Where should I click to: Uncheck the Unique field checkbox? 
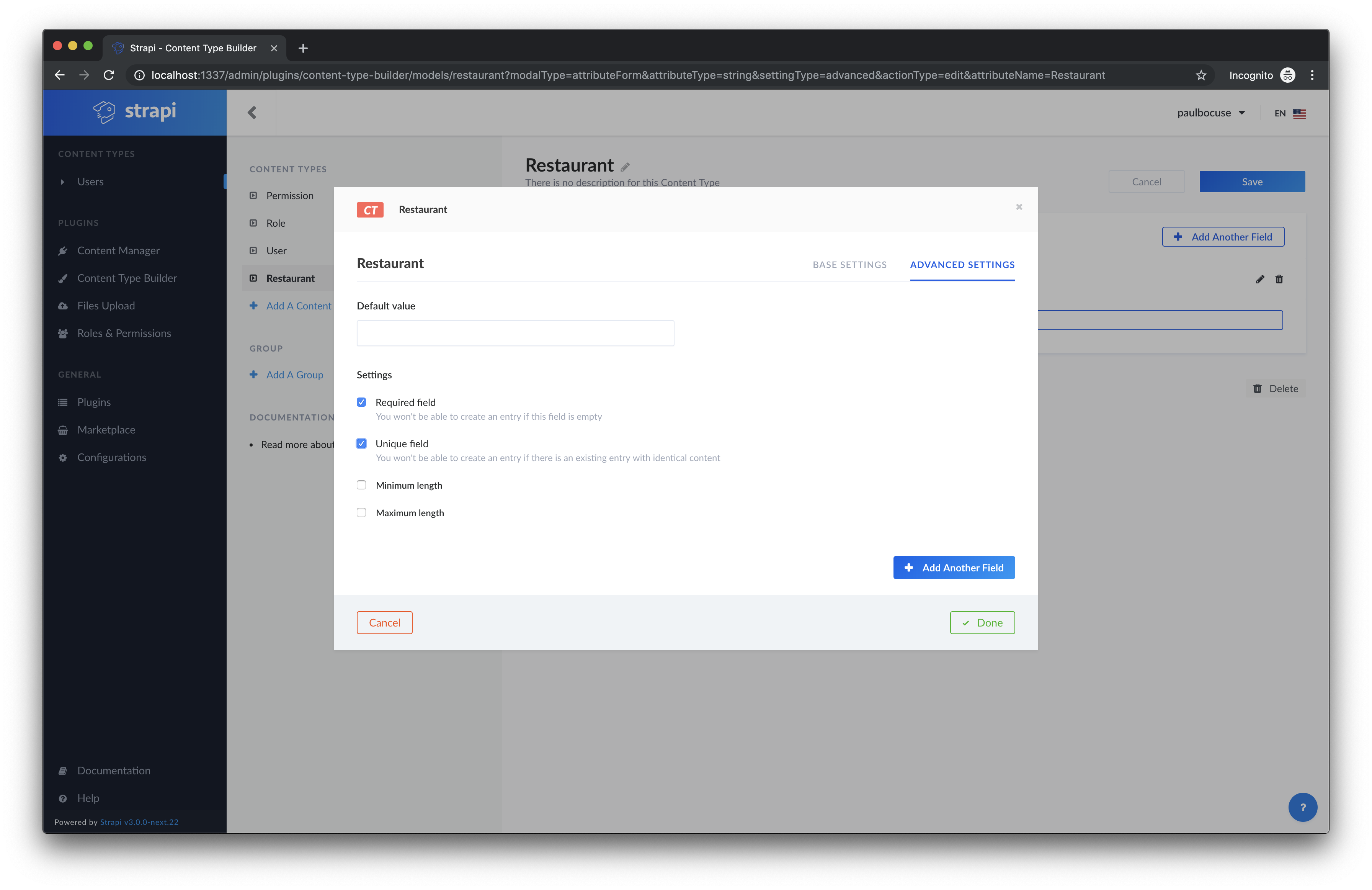361,443
